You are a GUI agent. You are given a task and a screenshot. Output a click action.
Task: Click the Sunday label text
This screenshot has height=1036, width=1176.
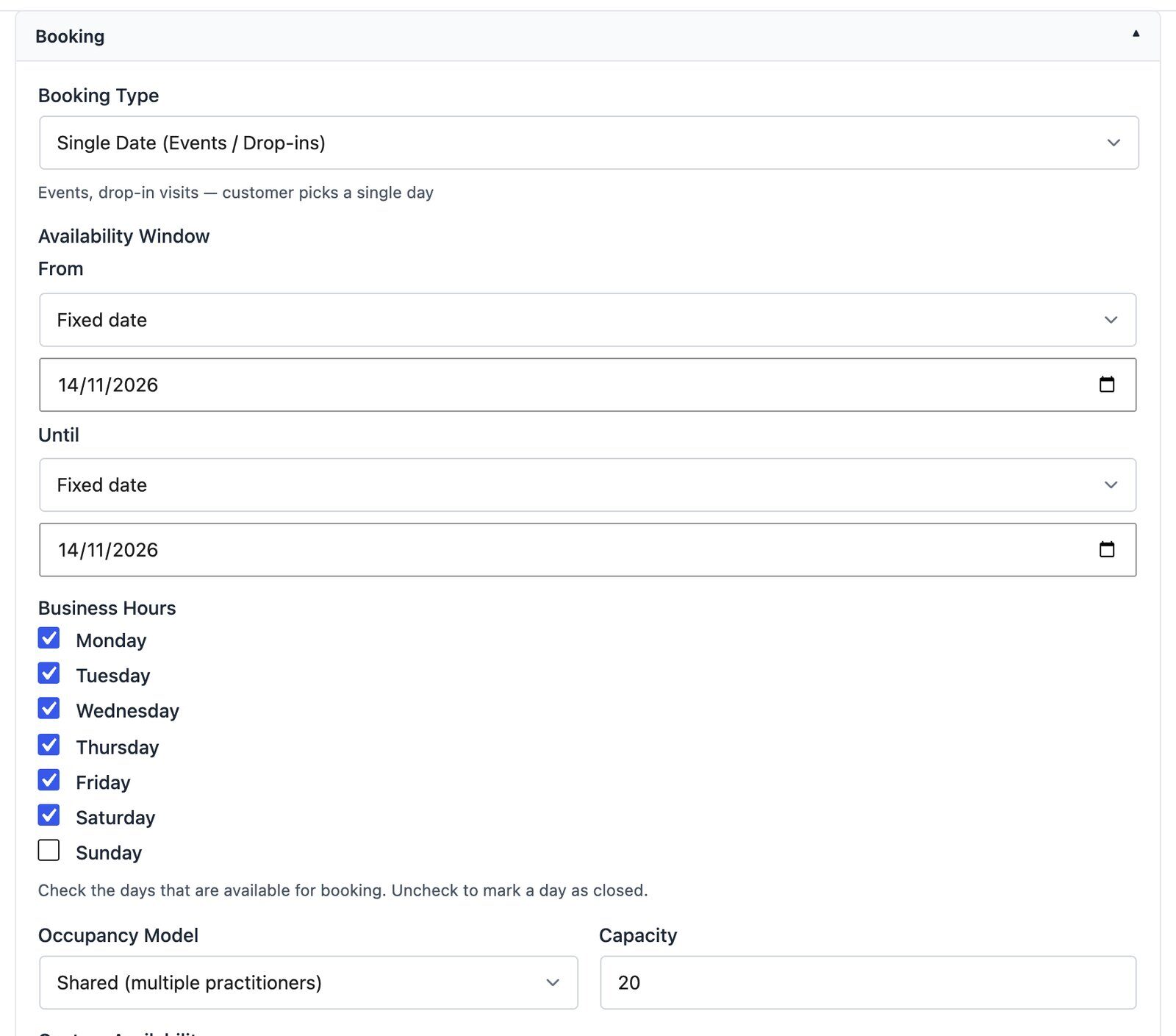coord(109,853)
